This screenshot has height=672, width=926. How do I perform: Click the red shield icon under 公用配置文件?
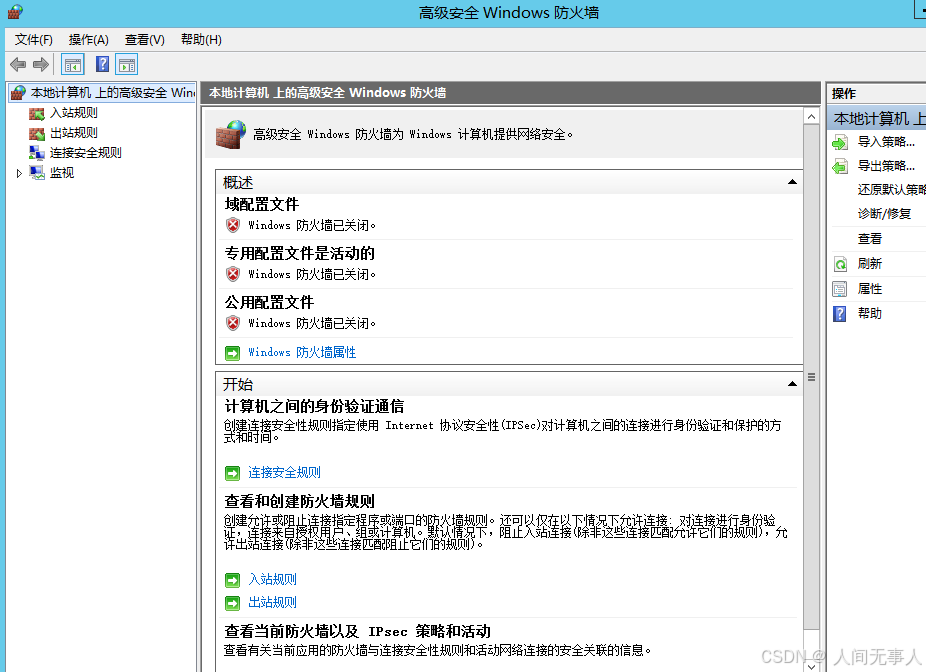click(x=233, y=323)
